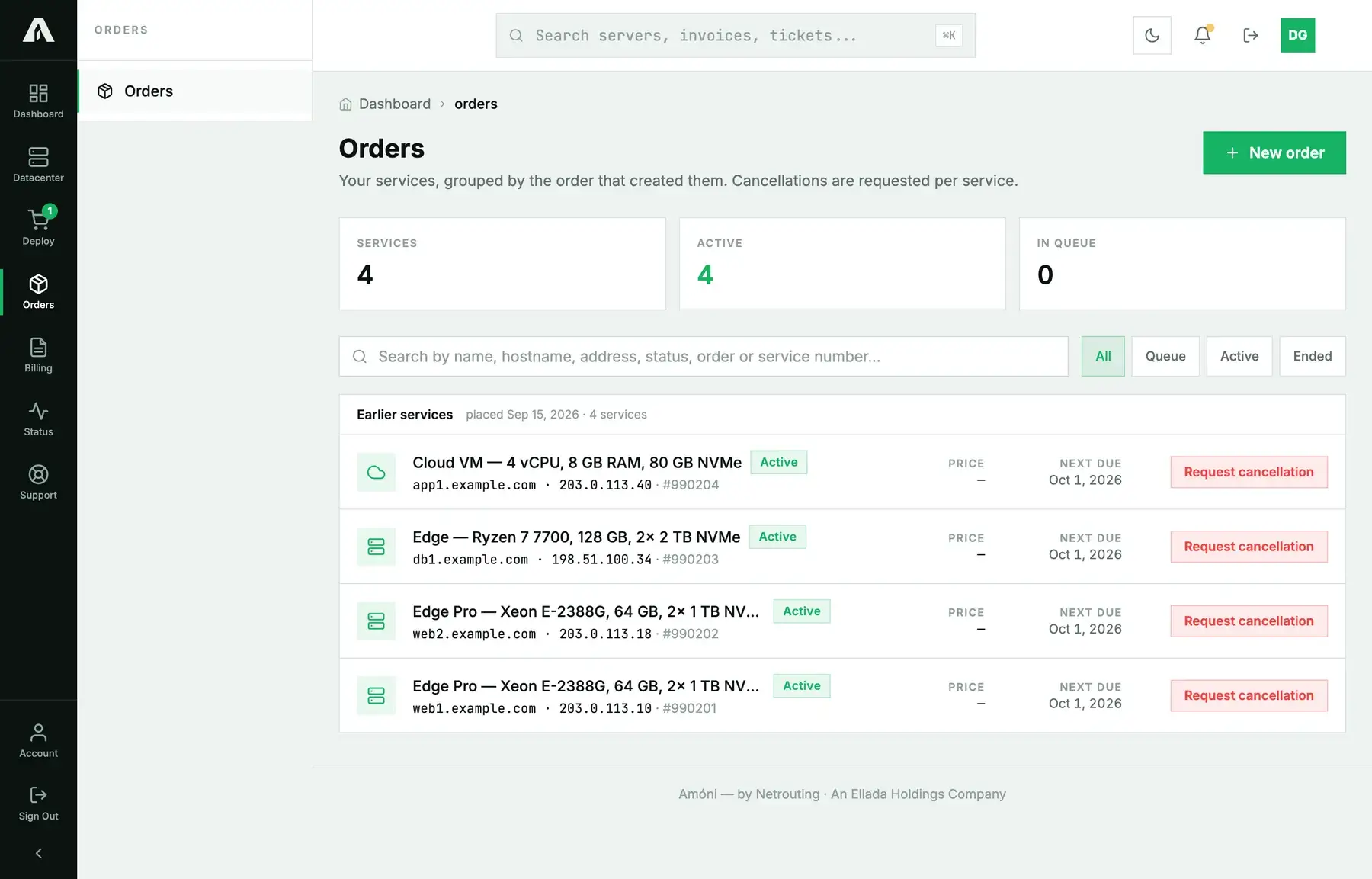
Task: Select the Queue filter tab
Action: 1165,357
